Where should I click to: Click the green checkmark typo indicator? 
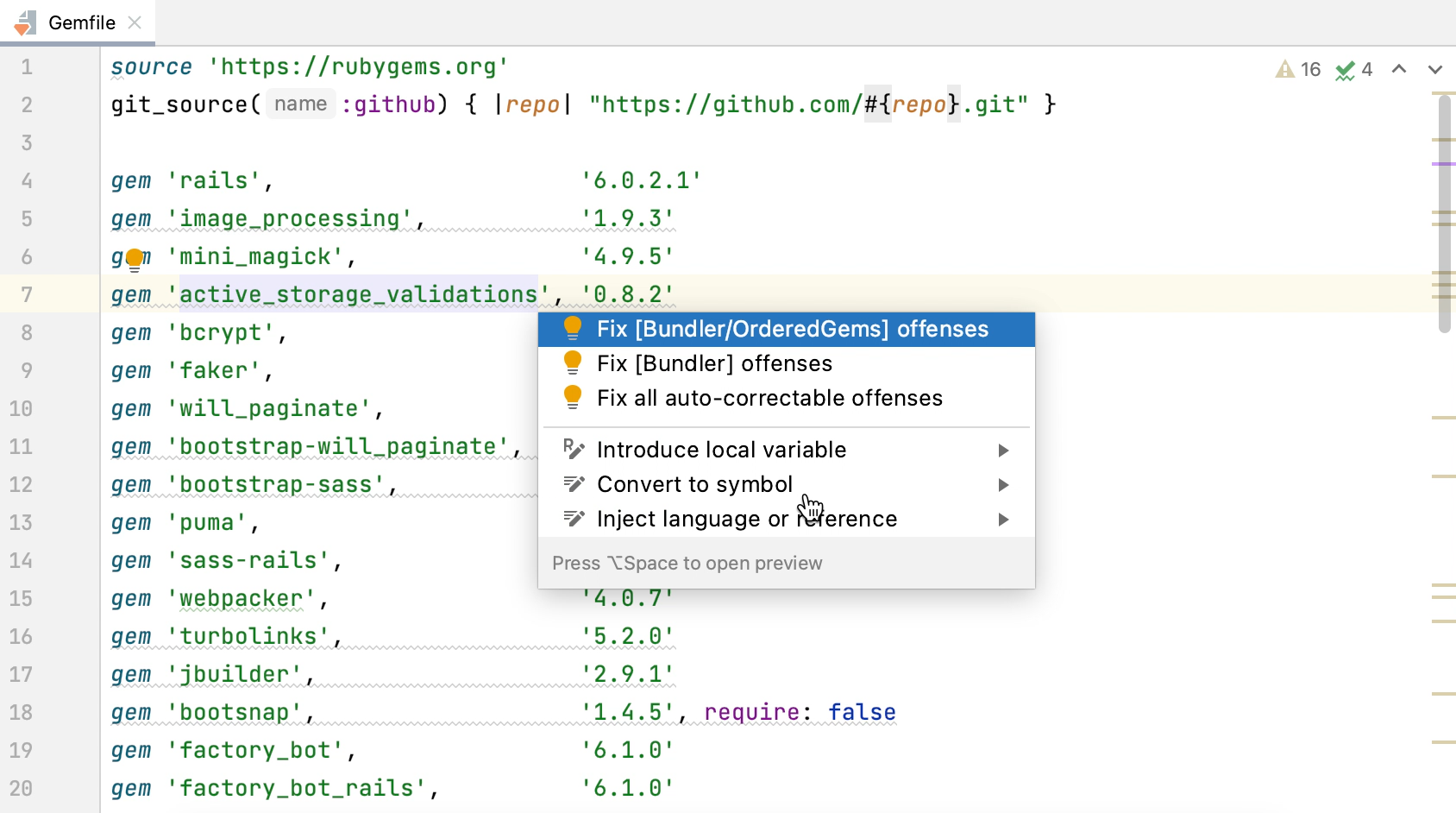[1345, 70]
